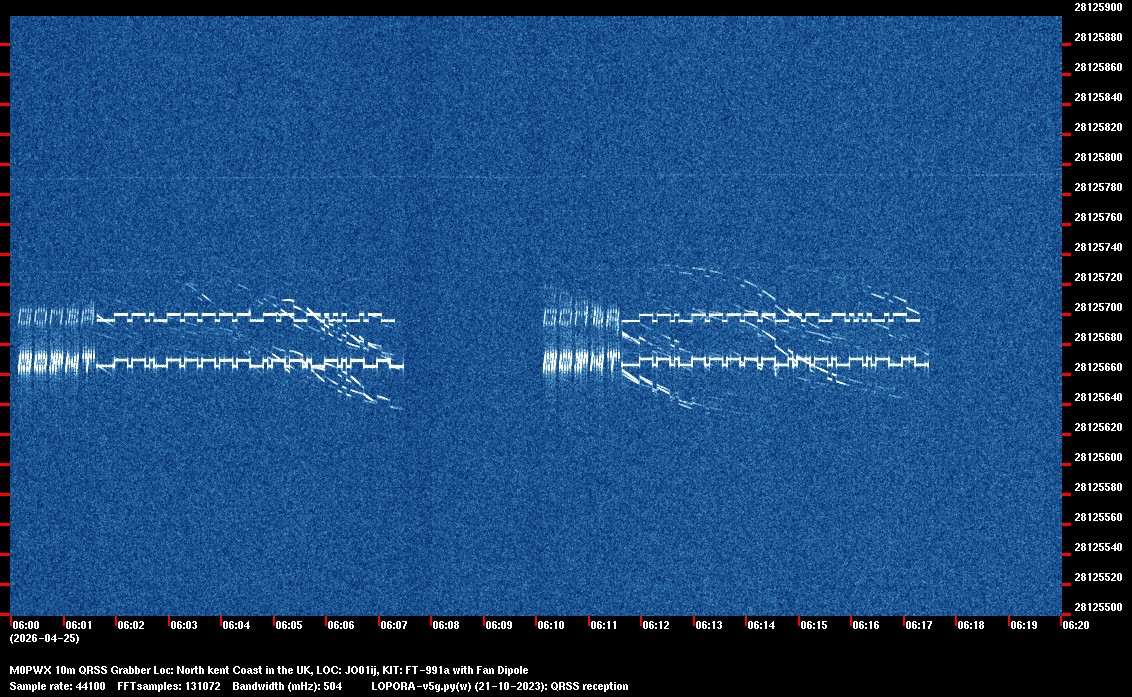Pick the 06:03 time axis label
The image size is (1132, 697).
183,625
